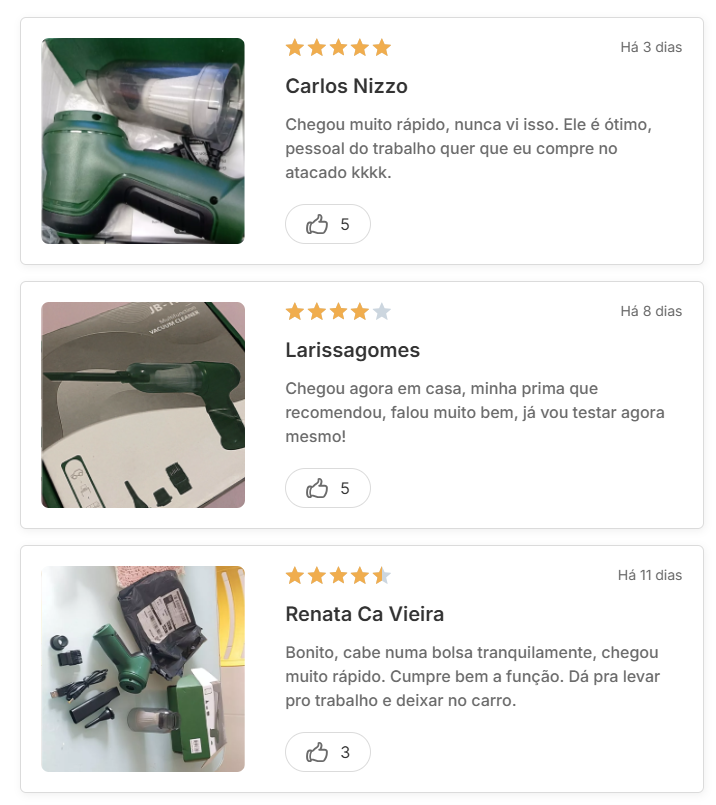The height and width of the screenshot is (805, 716).
Task: Click the review text starting 'Chegou agora em casa'
Action: (x=475, y=412)
